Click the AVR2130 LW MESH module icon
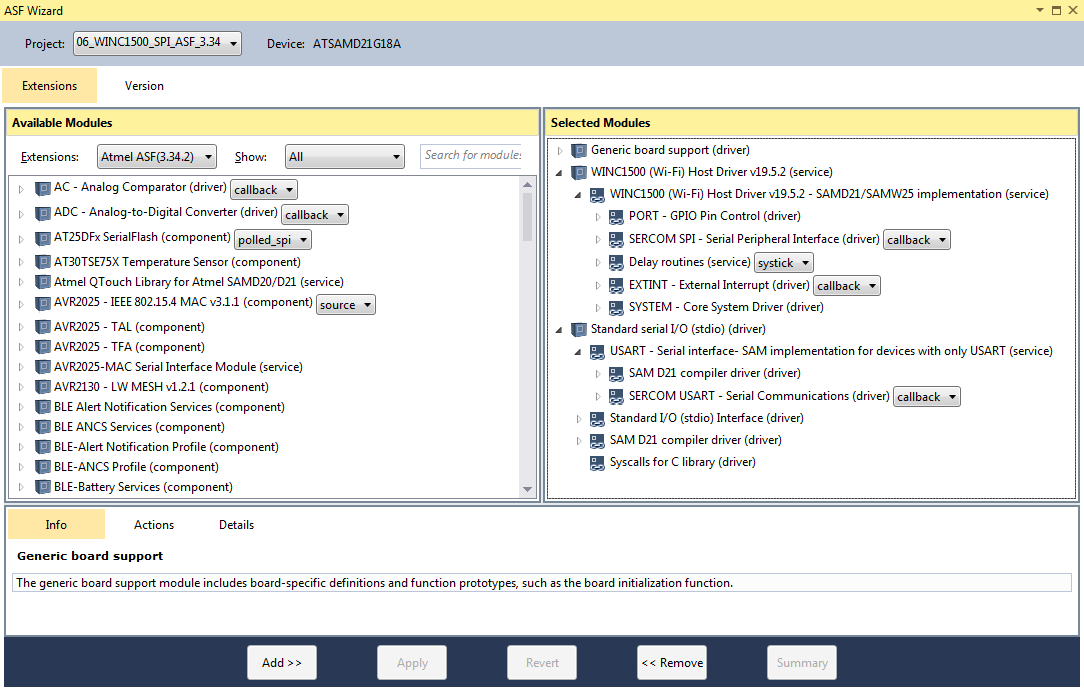The height and width of the screenshot is (691, 1084). 43,388
